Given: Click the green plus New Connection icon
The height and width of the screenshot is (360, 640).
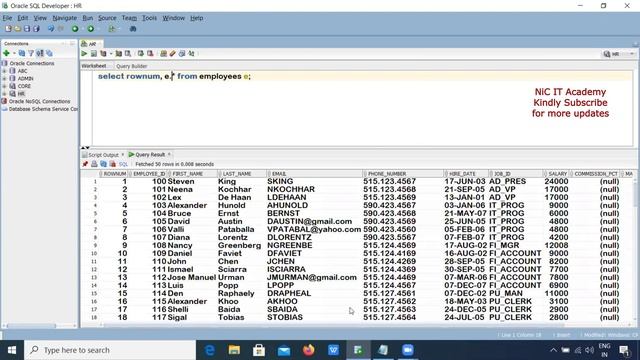Looking at the screenshot, I should coord(6,53).
